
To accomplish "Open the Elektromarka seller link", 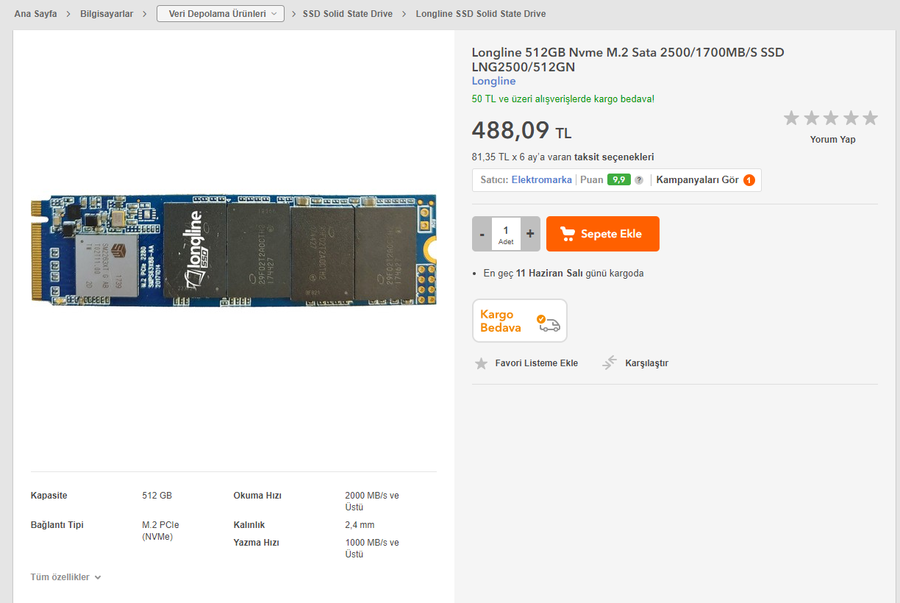I will point(541,180).
